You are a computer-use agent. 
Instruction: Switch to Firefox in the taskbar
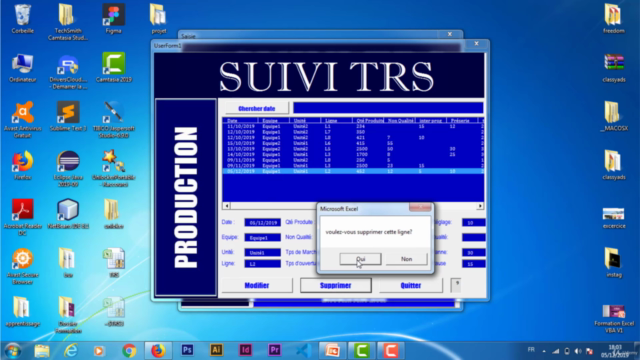(x=158, y=351)
